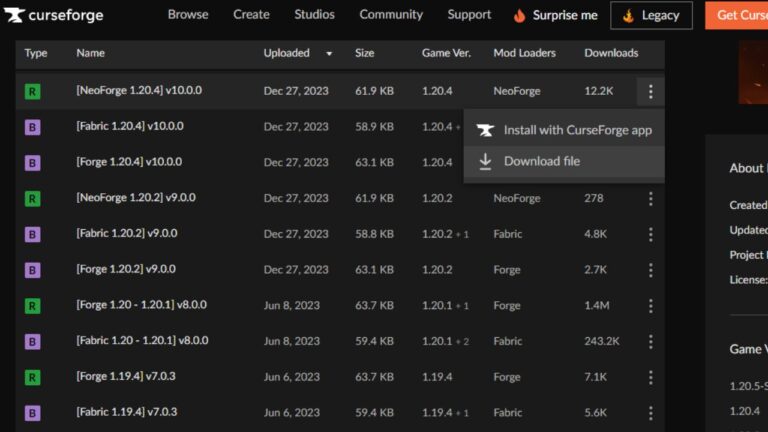
Task: Open three-dot menu for NeoForge 1.20.4 v10.0.0
Action: coord(650,91)
